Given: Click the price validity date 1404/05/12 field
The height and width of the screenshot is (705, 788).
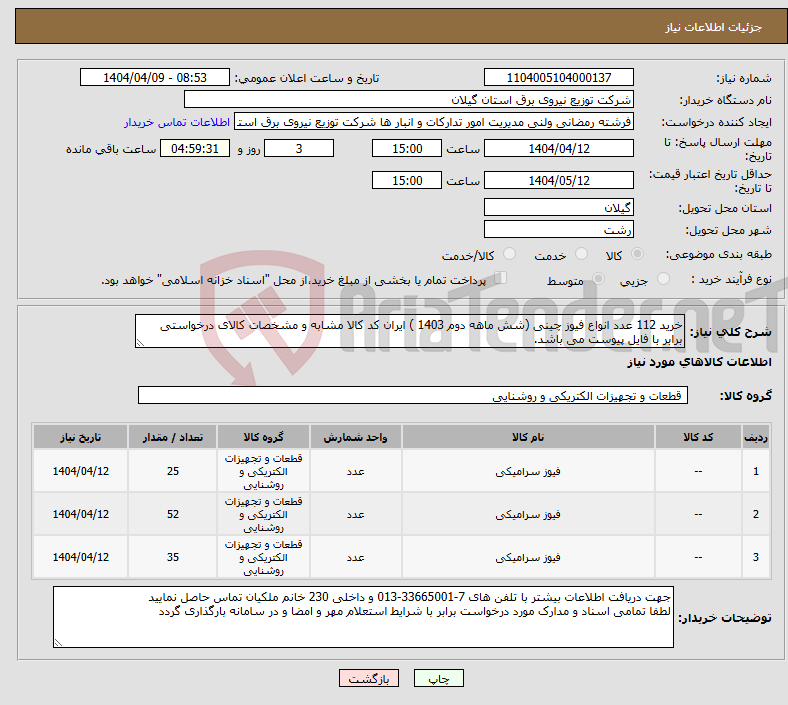Looking at the screenshot, I should (x=558, y=180).
